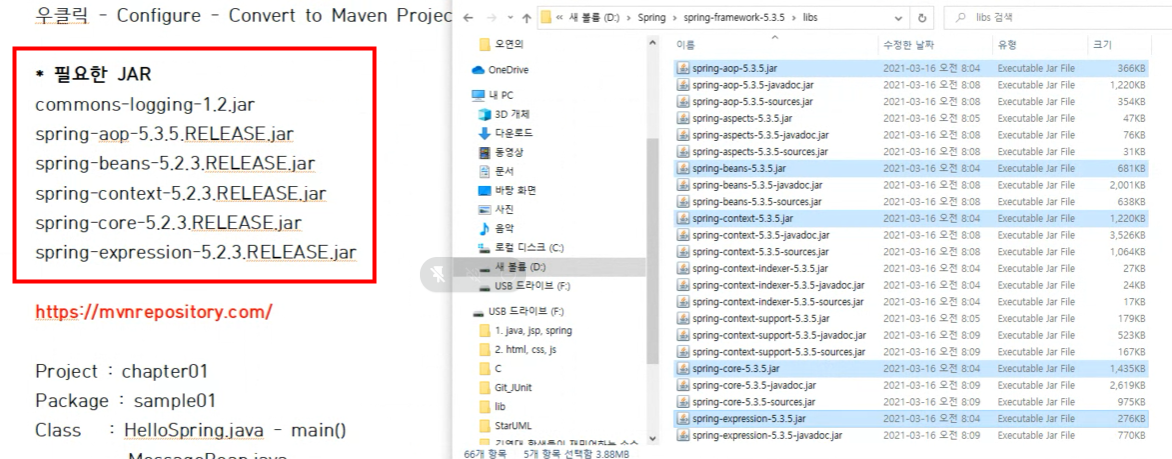
Task: Open 사진 folder in sidebar
Action: 496,209
